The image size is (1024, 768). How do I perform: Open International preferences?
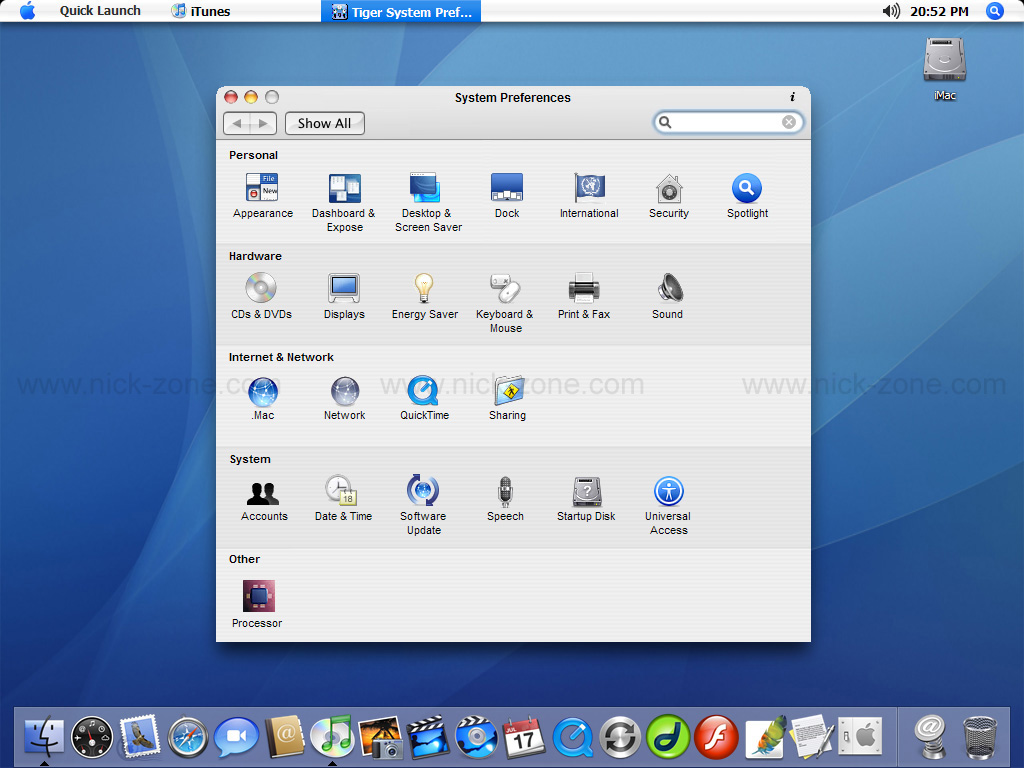tap(589, 195)
